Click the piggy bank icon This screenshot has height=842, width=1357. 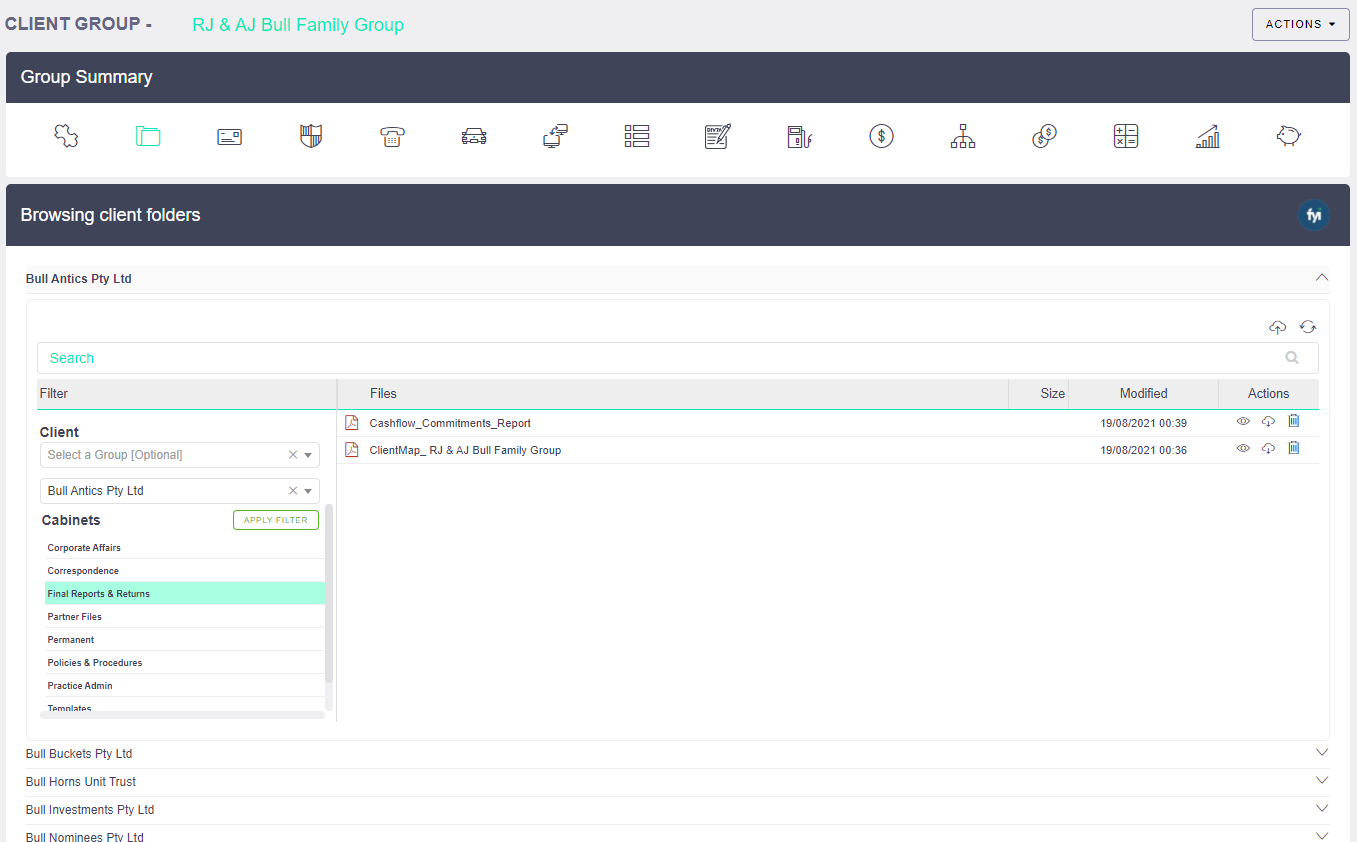click(x=1289, y=136)
